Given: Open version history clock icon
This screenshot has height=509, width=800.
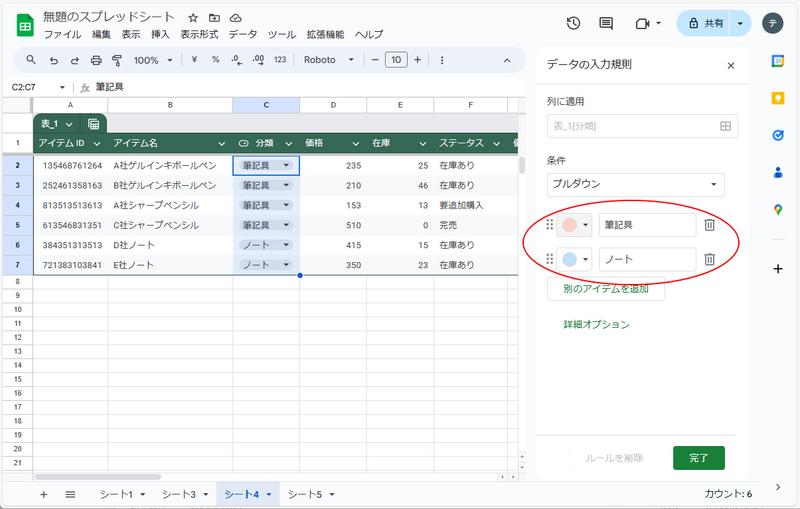Looking at the screenshot, I should coord(573,23).
